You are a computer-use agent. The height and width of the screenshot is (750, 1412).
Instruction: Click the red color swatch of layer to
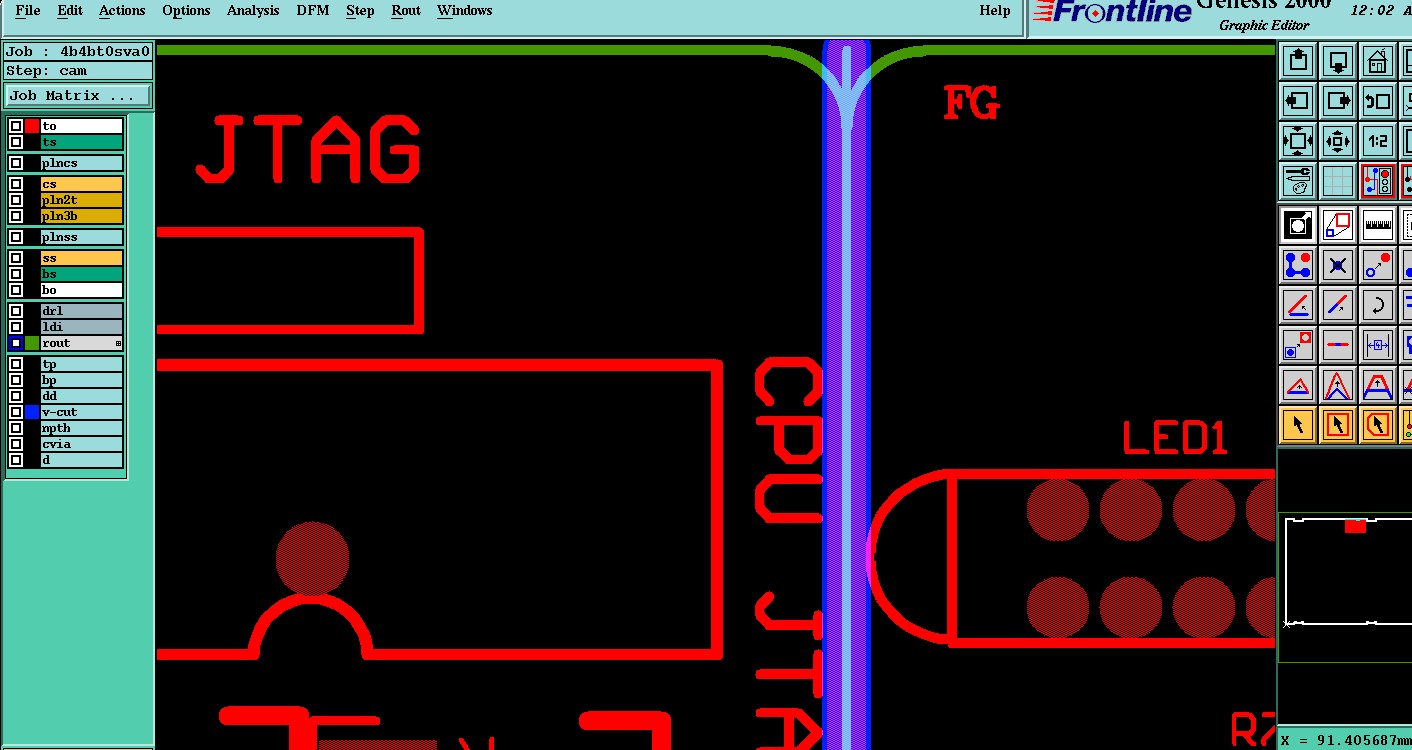click(32, 126)
